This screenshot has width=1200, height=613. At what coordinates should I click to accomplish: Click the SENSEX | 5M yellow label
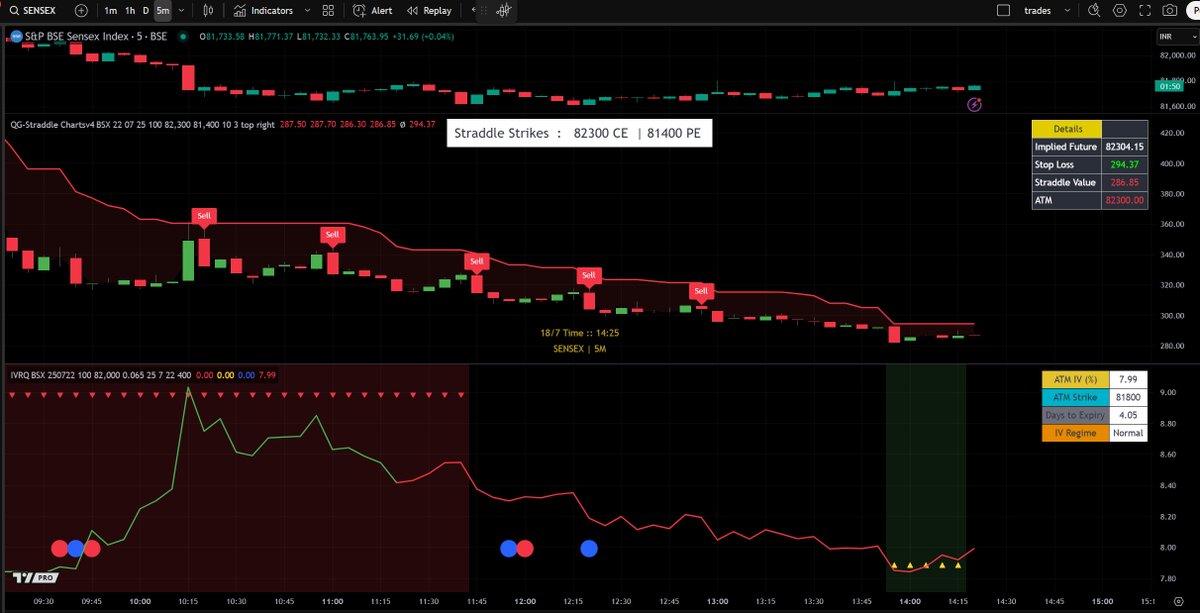point(580,349)
